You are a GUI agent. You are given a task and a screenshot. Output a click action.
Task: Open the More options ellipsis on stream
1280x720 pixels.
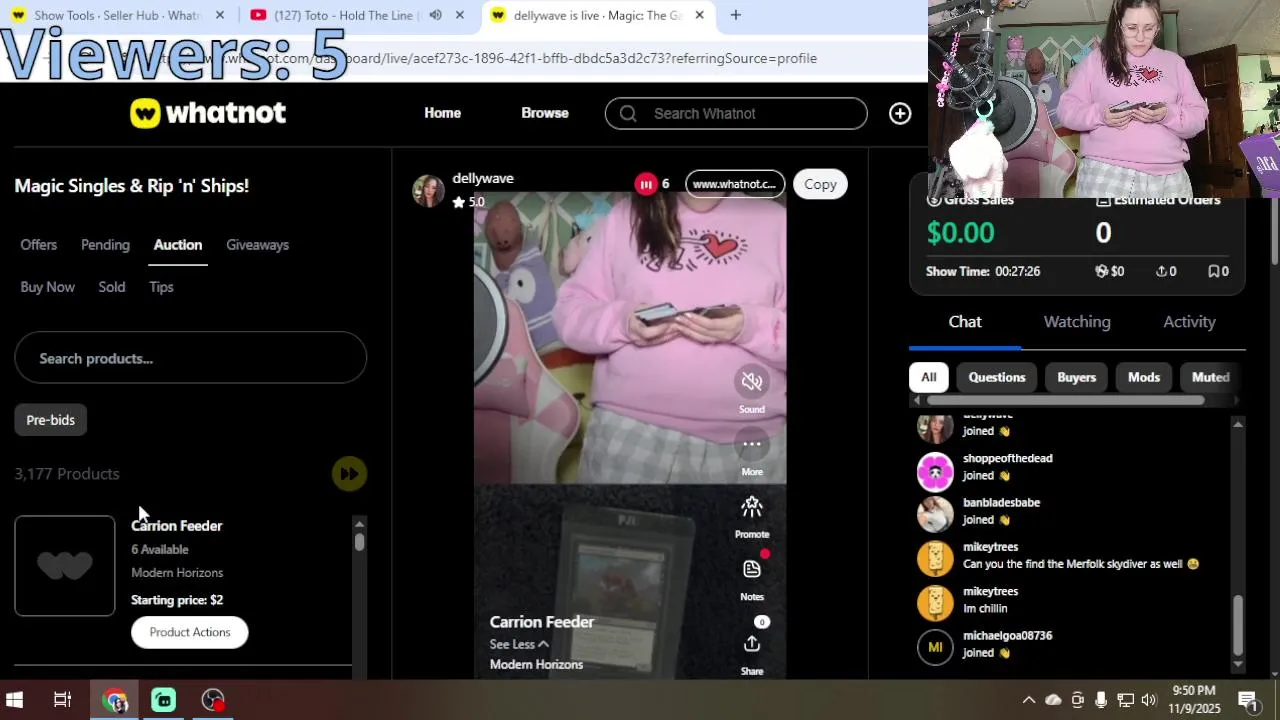coord(752,444)
